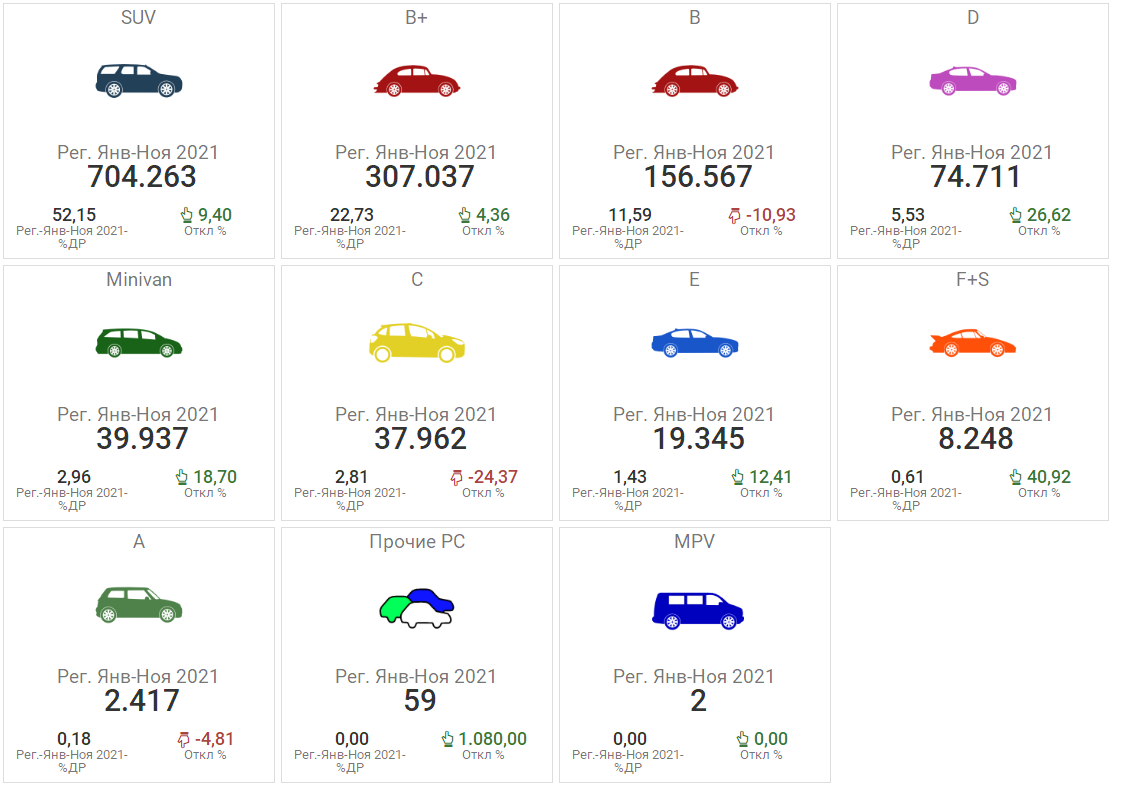
Task: Click the D segment value 74.711
Action: tap(976, 177)
